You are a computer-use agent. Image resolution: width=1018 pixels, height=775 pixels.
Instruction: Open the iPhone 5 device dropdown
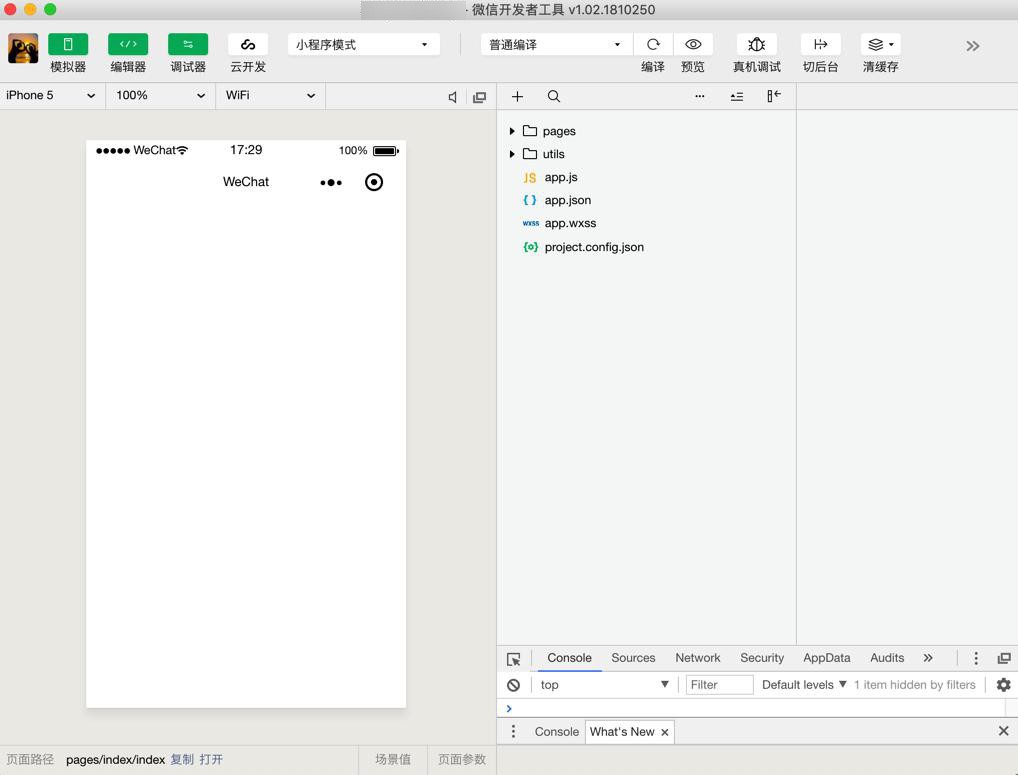point(52,95)
